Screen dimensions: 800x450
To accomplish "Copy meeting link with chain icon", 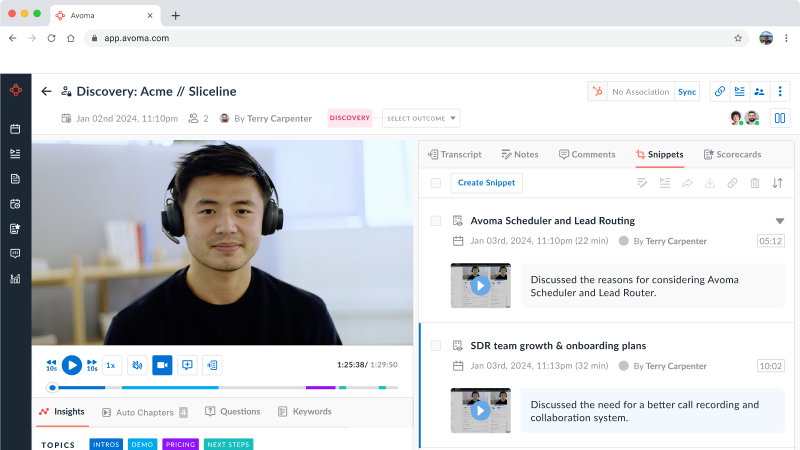I will coord(719,91).
